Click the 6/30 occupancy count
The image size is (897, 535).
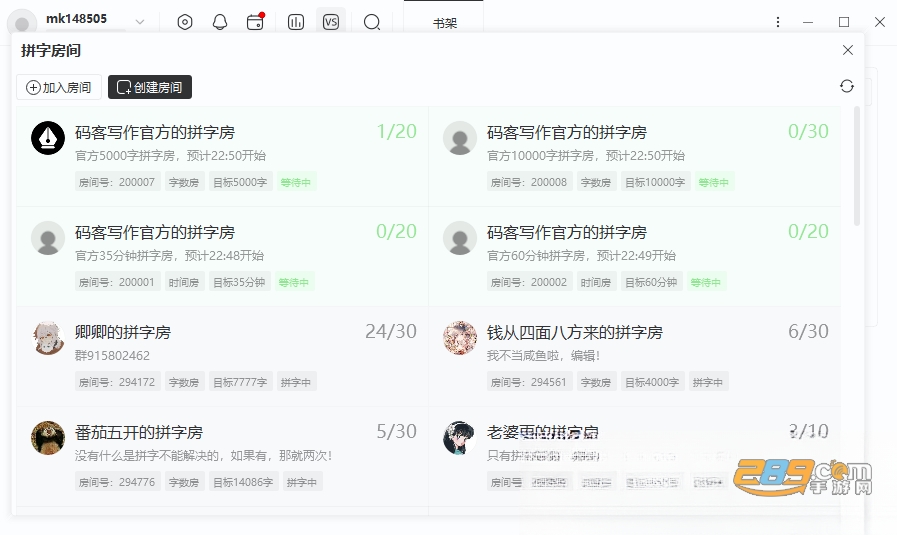(808, 331)
